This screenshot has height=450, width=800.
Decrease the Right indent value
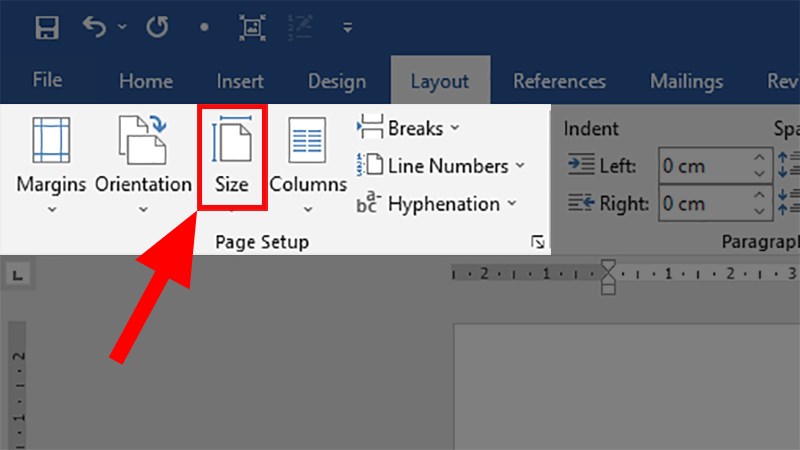tap(759, 211)
